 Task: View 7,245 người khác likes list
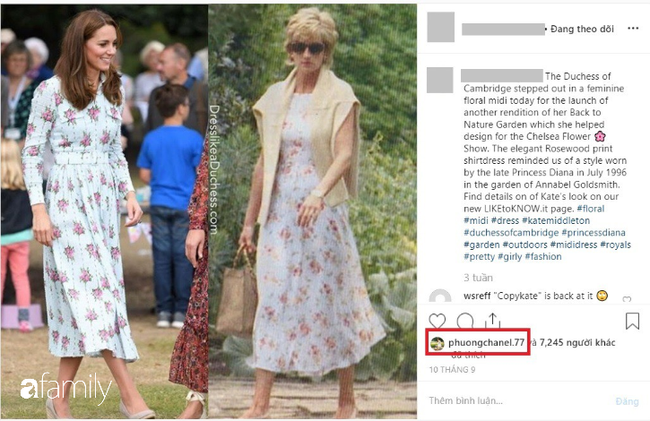(577, 343)
